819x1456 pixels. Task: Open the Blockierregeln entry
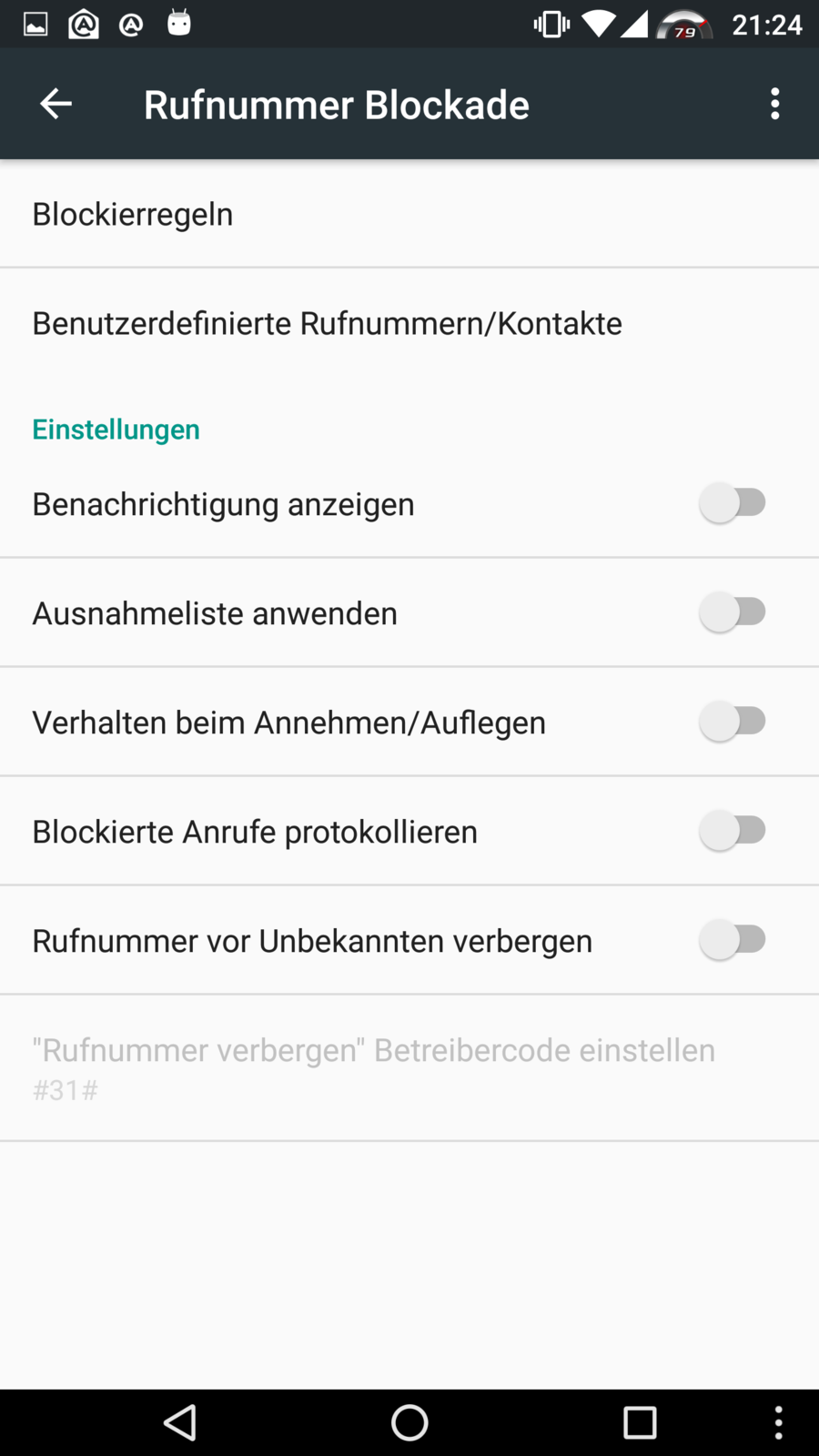(133, 214)
